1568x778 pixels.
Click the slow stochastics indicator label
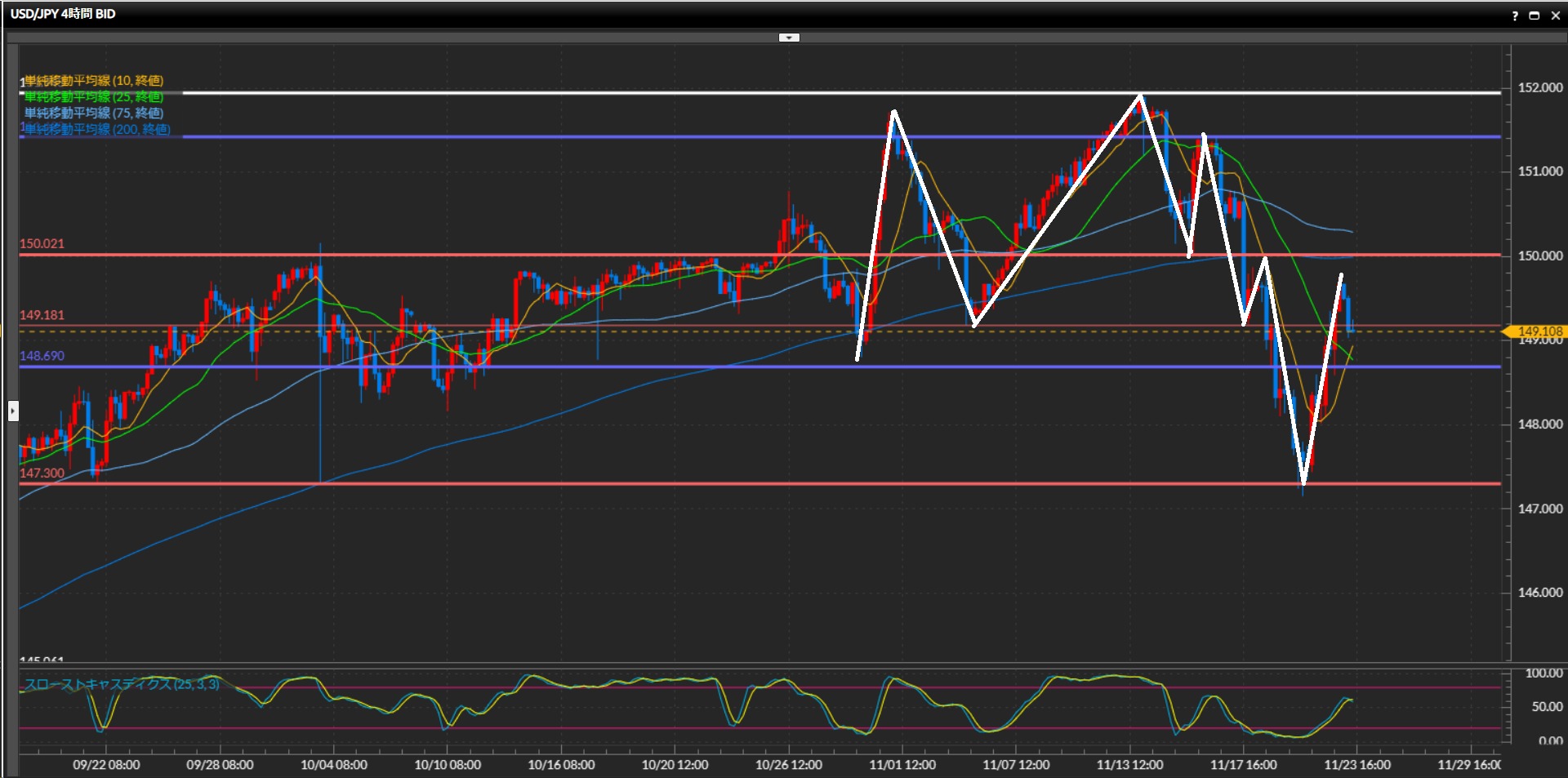[122, 684]
